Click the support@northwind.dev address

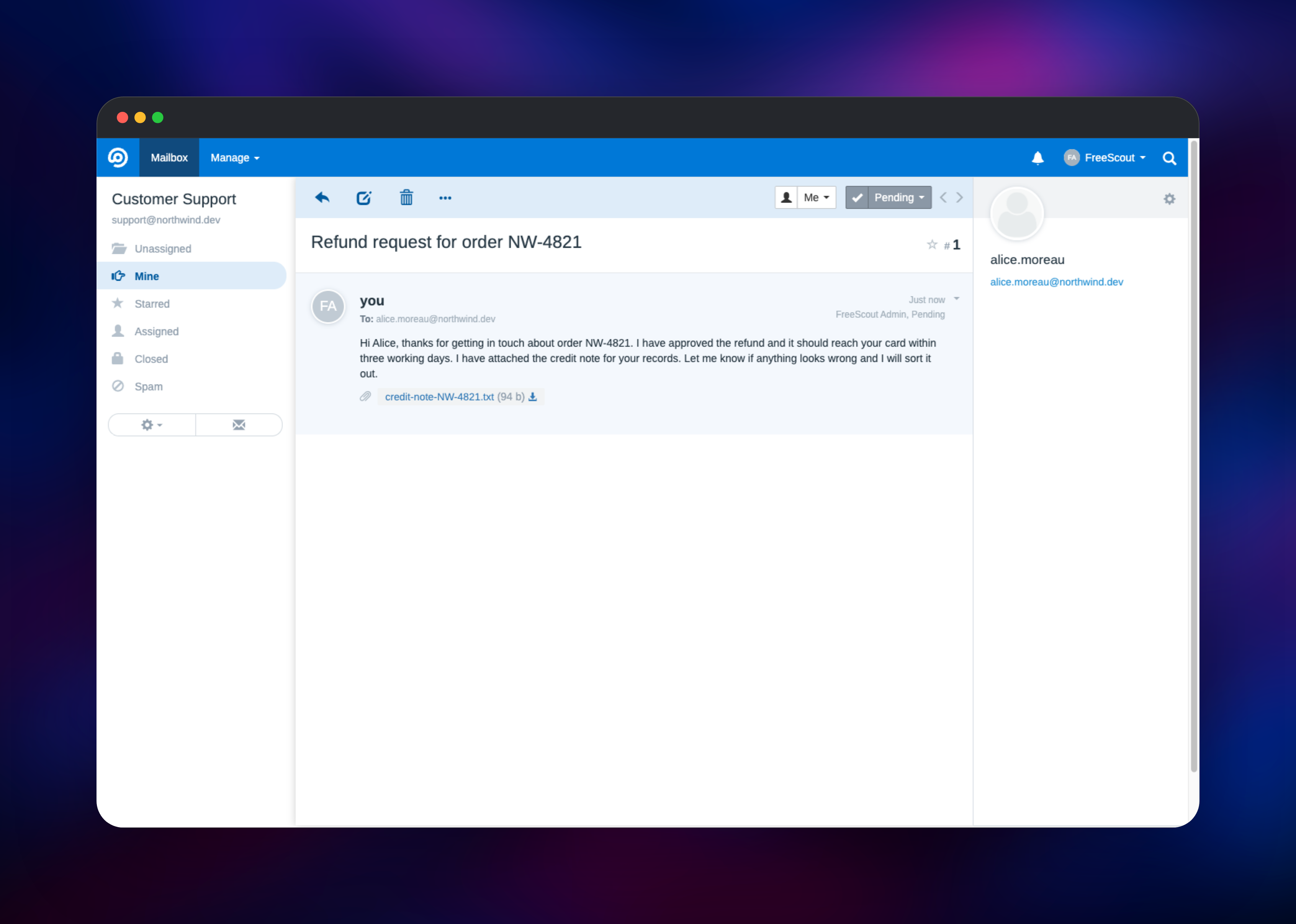click(165, 220)
